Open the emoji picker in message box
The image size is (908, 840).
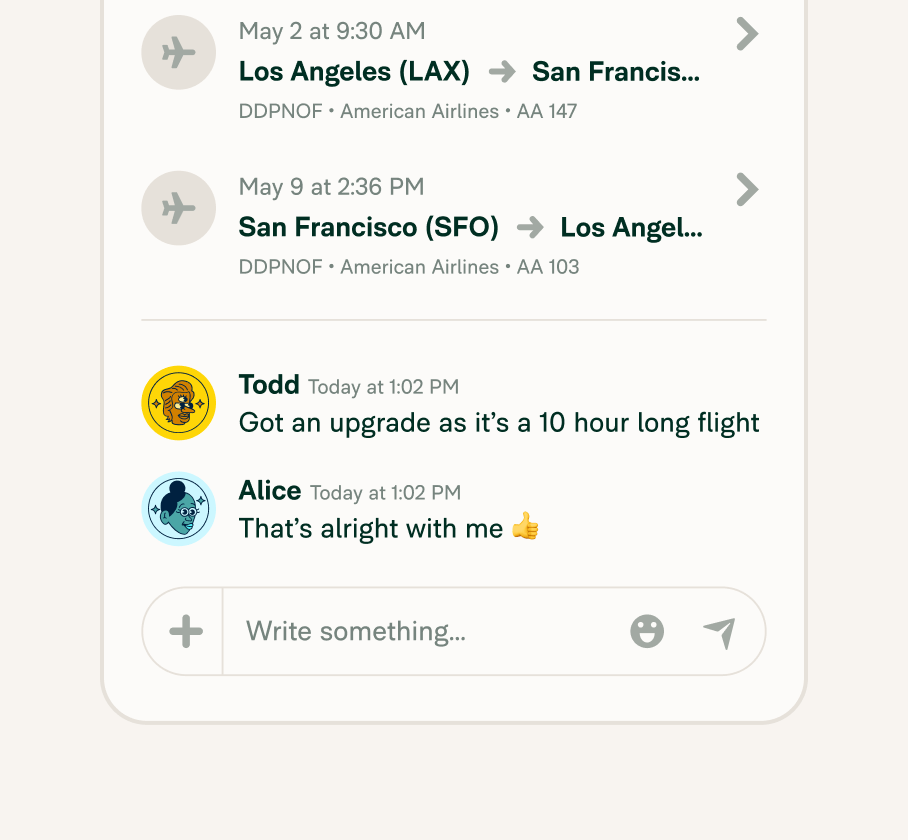click(647, 631)
